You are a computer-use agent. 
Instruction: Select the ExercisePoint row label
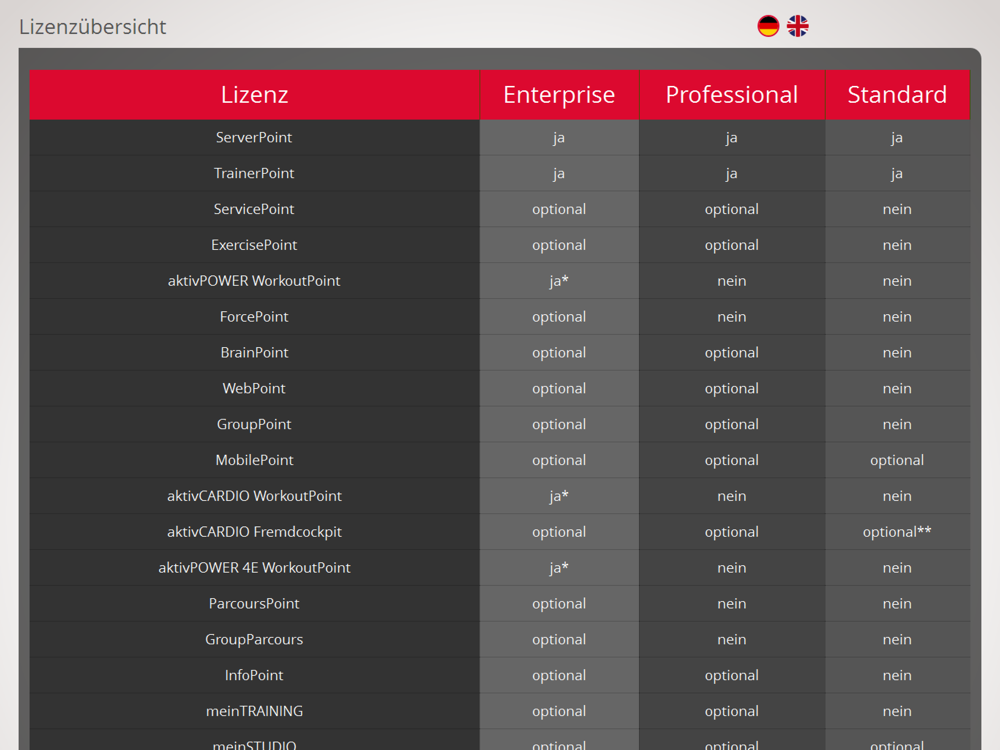coord(254,245)
